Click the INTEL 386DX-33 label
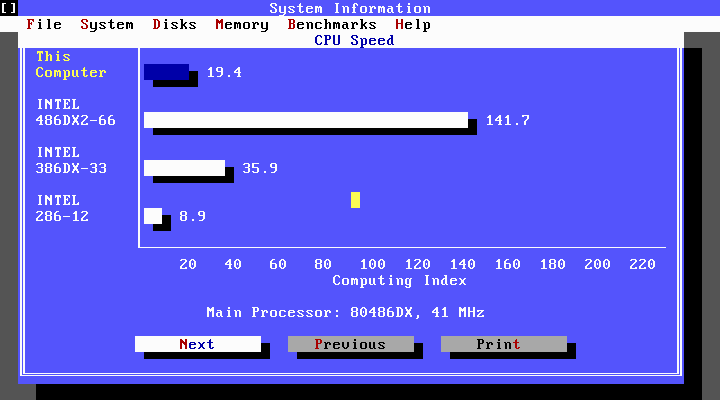This screenshot has width=720, height=400. pos(71,160)
